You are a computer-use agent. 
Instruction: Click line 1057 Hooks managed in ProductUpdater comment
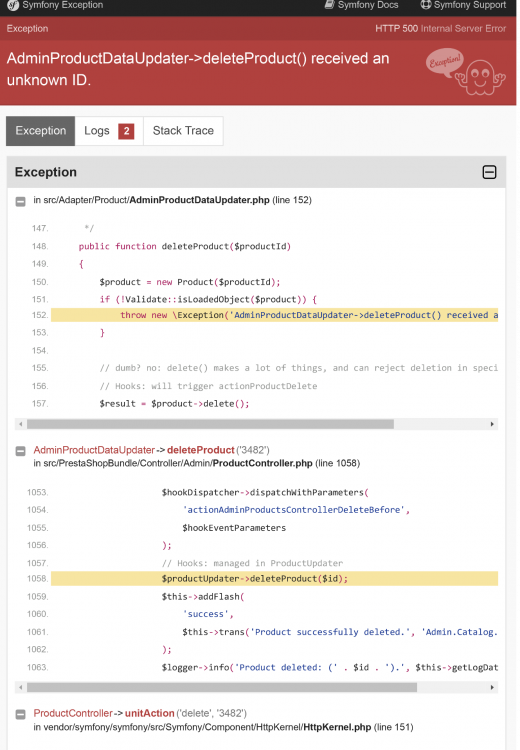252,563
